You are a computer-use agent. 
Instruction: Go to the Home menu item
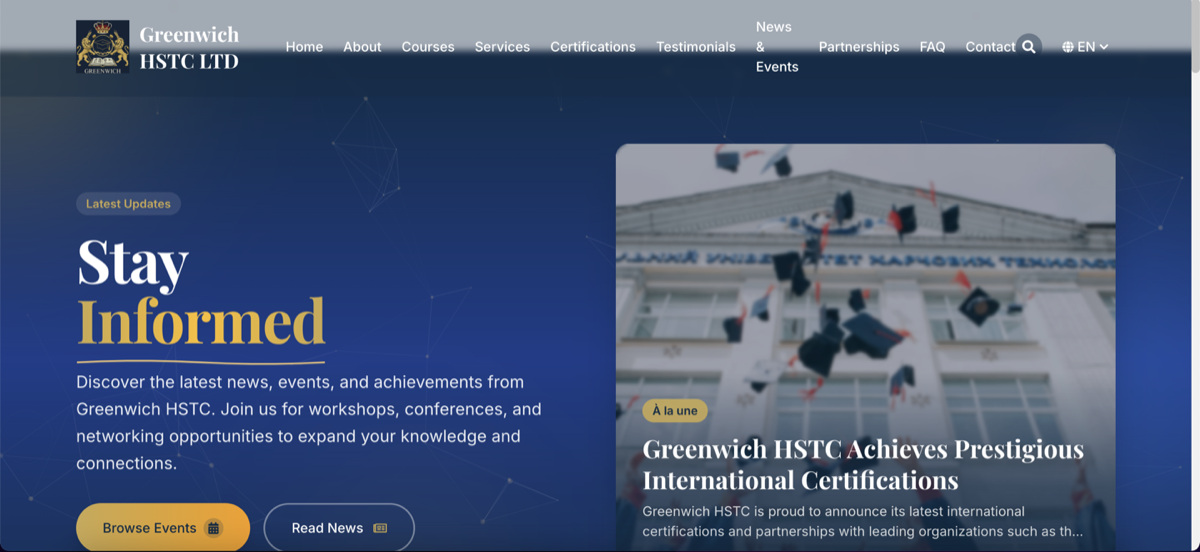[x=304, y=47]
